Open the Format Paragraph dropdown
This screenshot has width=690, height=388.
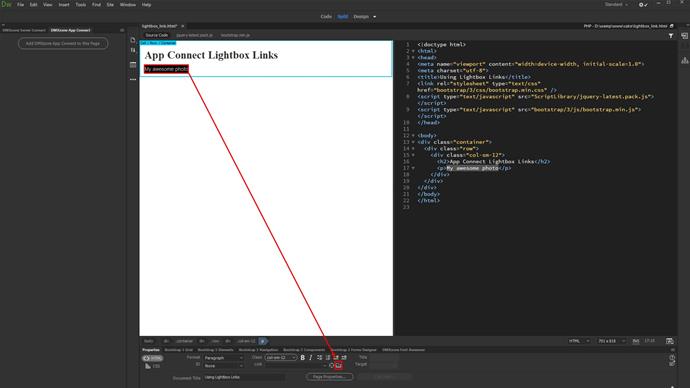click(223, 358)
